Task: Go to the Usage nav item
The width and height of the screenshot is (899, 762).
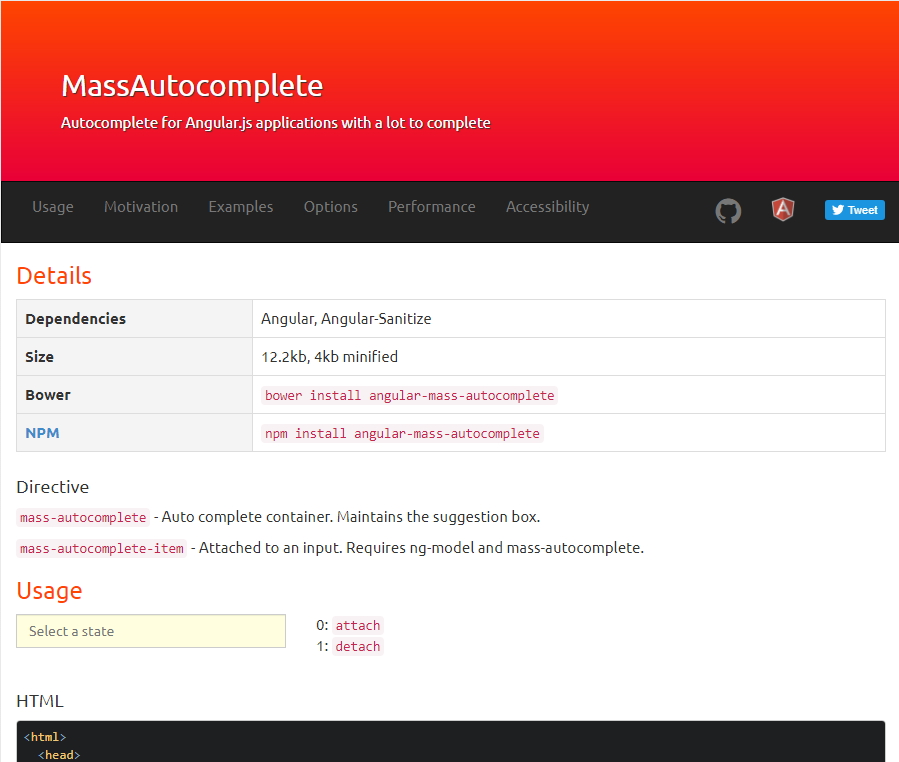Action: click(x=53, y=206)
